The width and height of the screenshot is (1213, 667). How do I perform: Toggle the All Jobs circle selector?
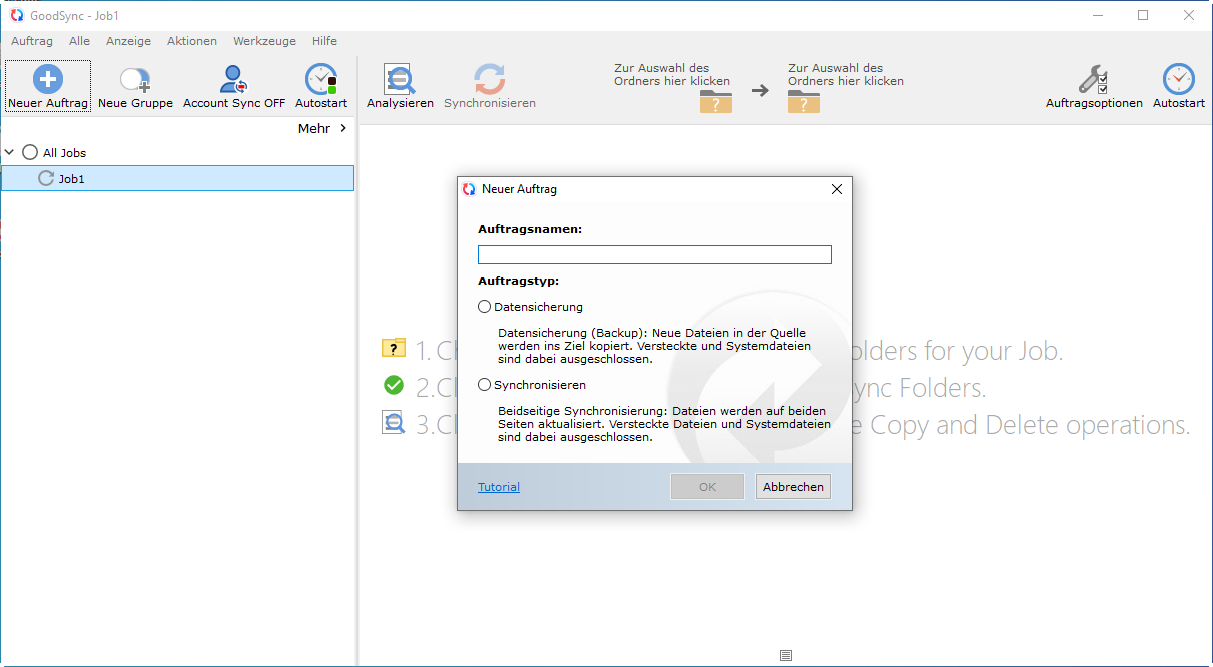point(30,153)
